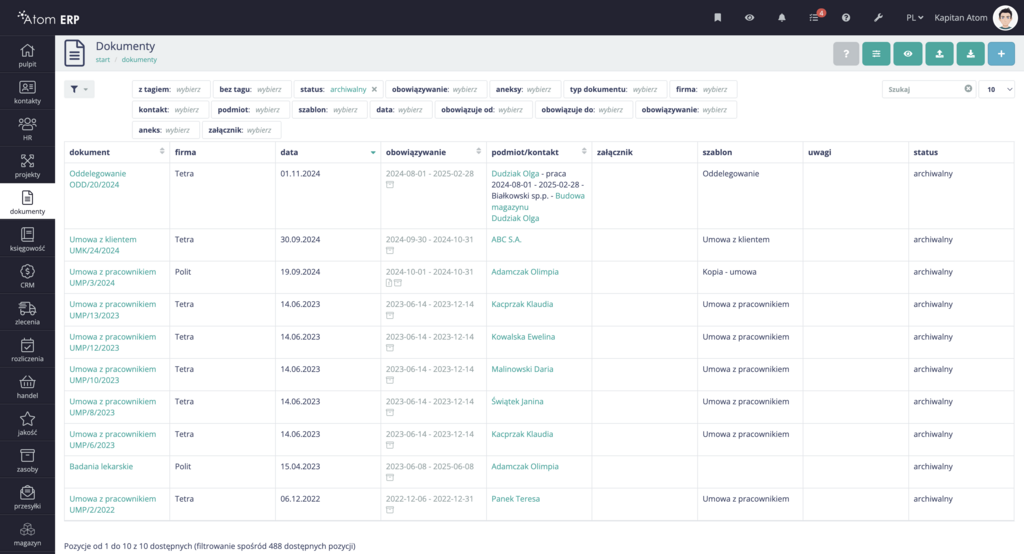1024x554 pixels.
Task: Open the 'obowiązuje od' filter selector
Action: coord(483,110)
